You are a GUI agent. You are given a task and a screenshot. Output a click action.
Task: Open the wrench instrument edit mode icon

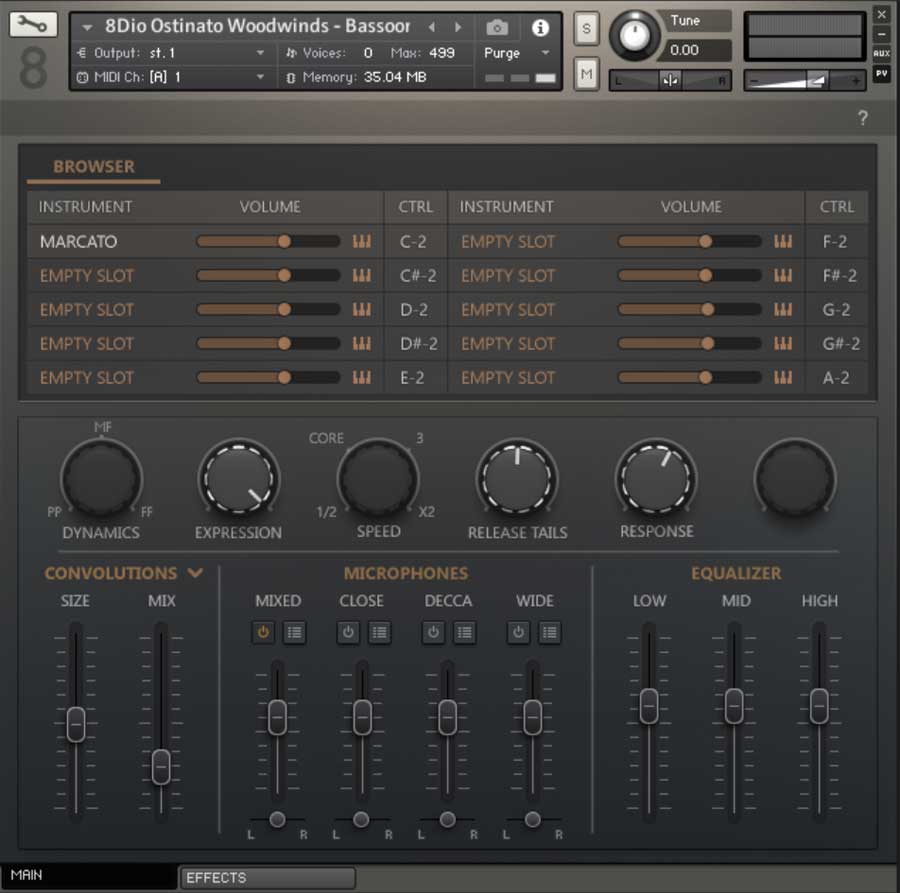[x=33, y=25]
